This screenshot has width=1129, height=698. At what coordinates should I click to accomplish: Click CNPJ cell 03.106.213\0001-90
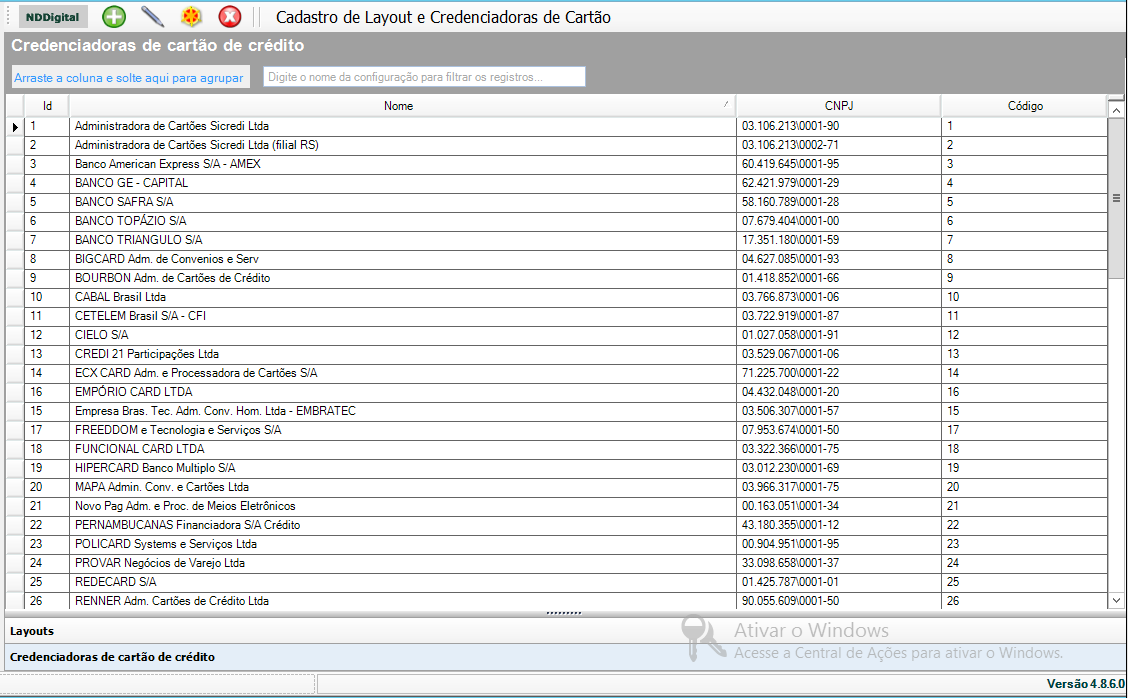pyautogui.click(x=839, y=126)
